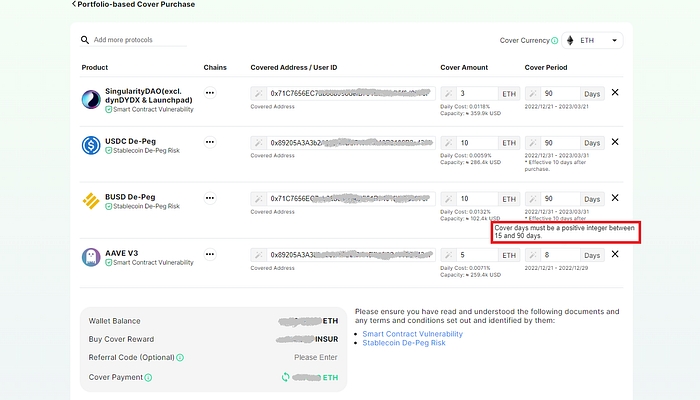
Task: Open chains menu for SingularityDAO row
Action: (210, 92)
